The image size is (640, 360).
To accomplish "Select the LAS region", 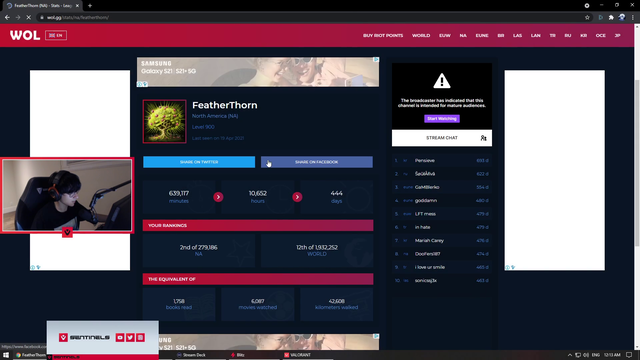I will (x=517, y=36).
